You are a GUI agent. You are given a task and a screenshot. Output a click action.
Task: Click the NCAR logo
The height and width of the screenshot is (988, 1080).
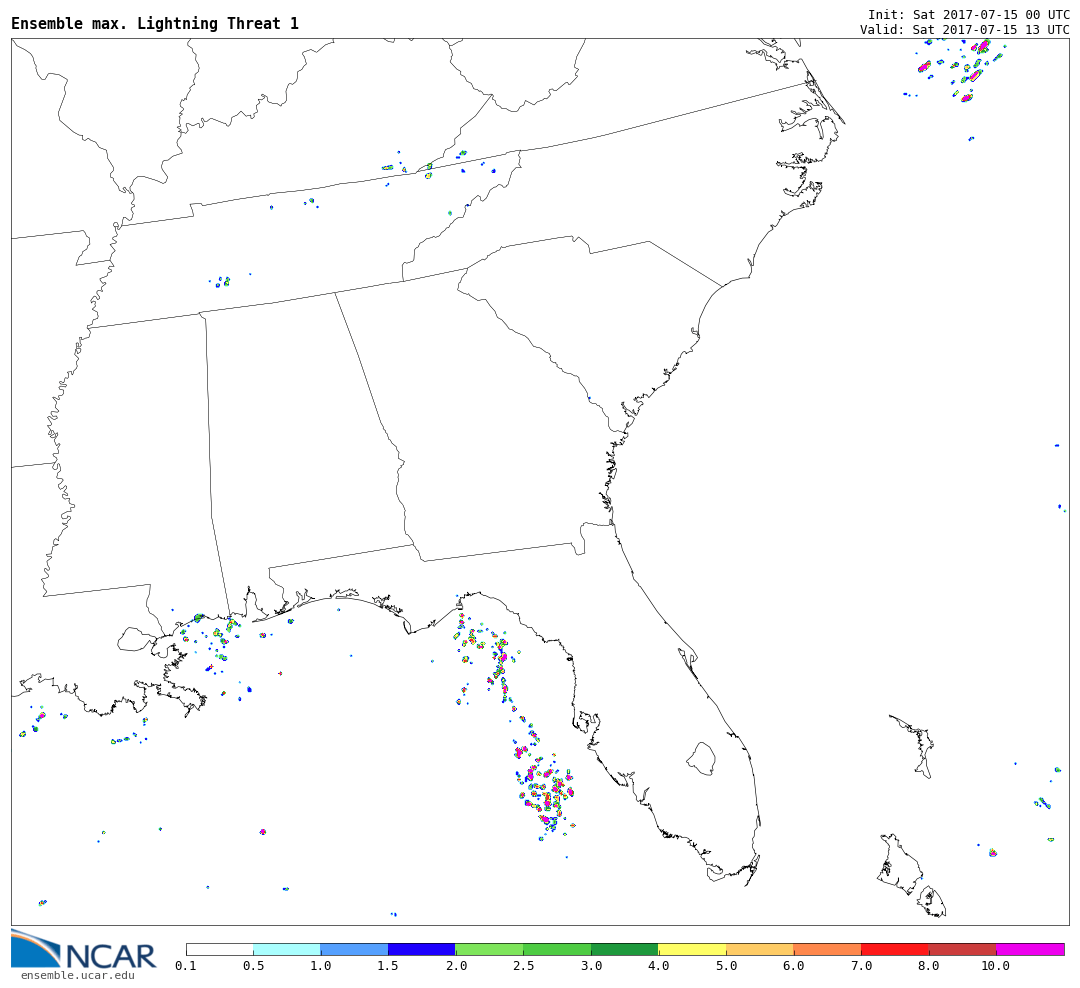pyautogui.click(x=83, y=949)
